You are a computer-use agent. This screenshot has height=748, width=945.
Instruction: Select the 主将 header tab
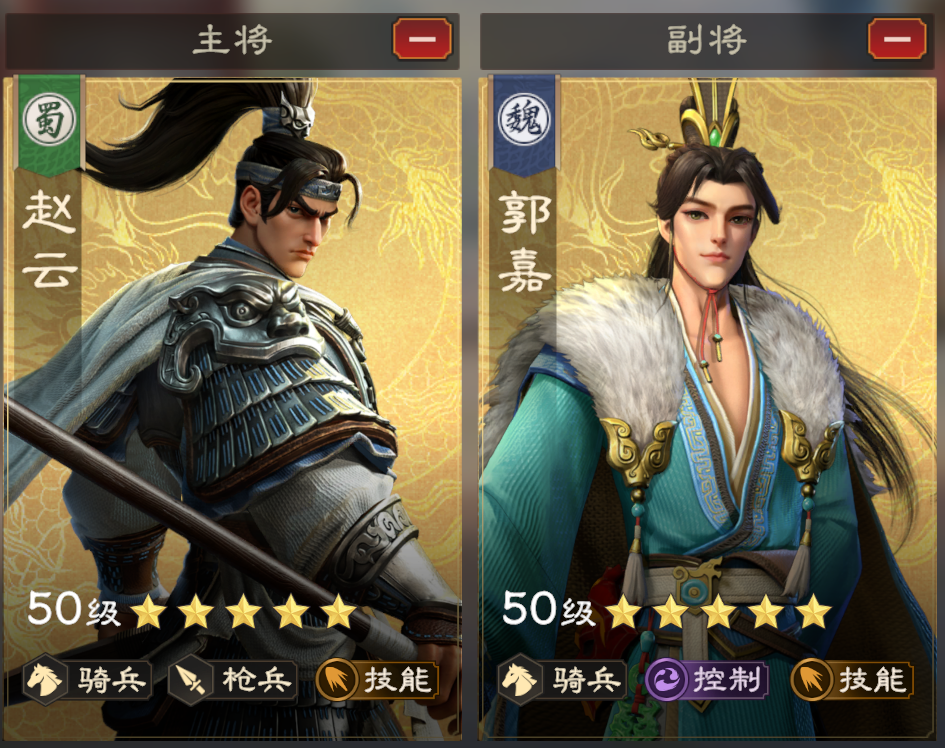point(233,41)
